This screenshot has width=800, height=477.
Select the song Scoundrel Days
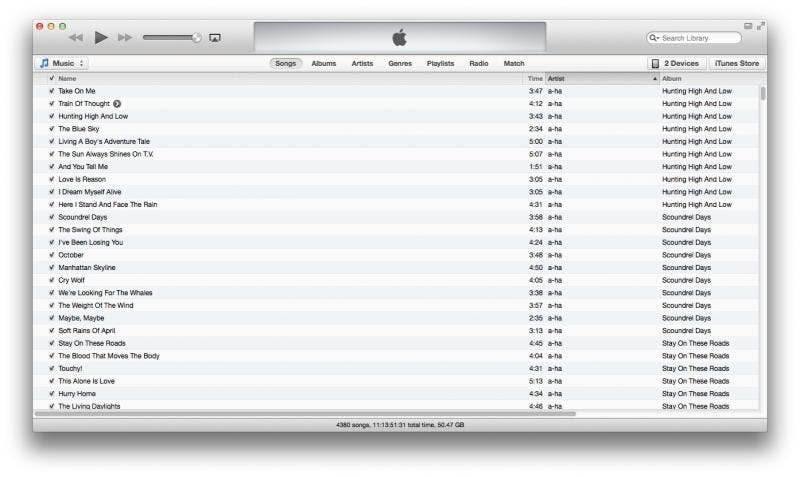83,217
